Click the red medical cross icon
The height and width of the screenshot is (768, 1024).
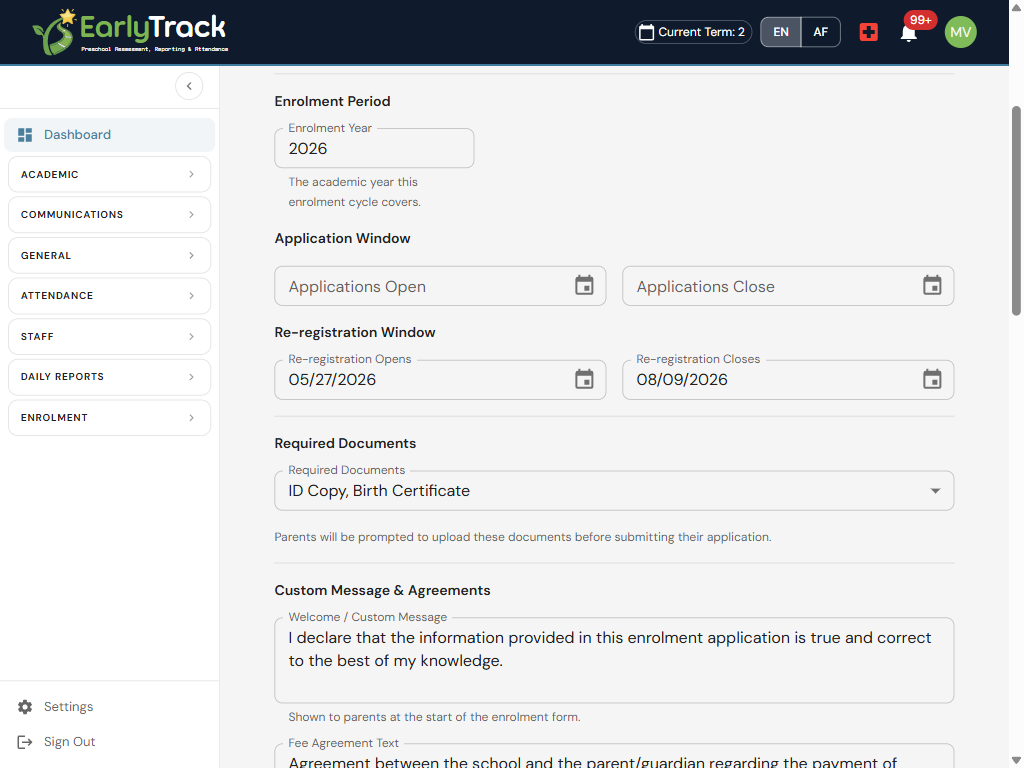[868, 32]
